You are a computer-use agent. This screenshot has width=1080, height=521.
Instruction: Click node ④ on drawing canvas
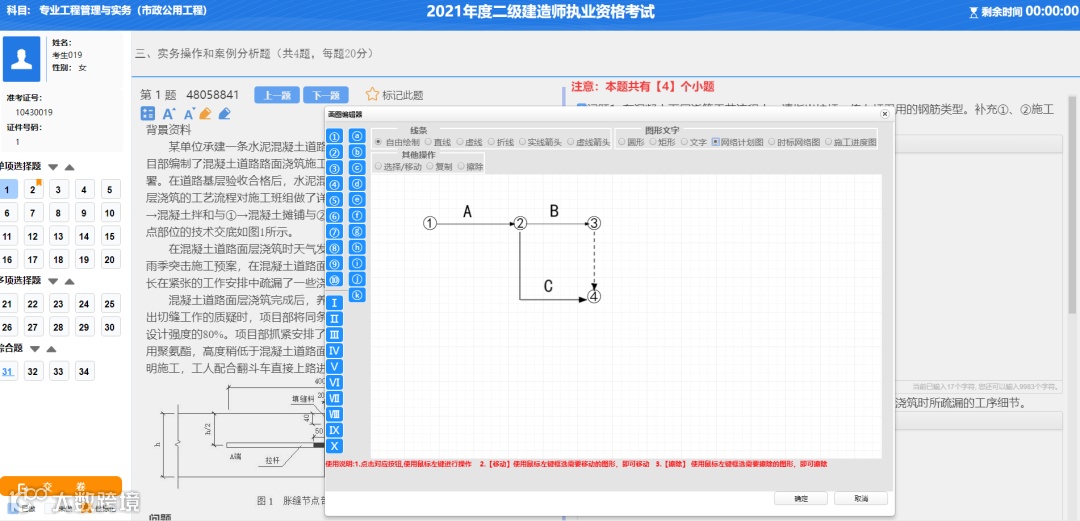pyautogui.click(x=594, y=296)
